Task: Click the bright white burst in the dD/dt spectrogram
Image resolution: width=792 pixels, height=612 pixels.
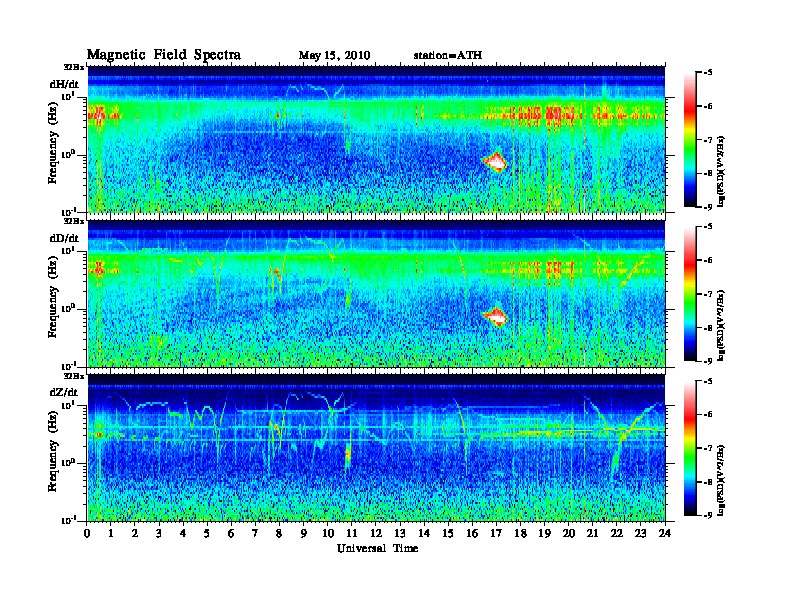Action: [x=496, y=317]
